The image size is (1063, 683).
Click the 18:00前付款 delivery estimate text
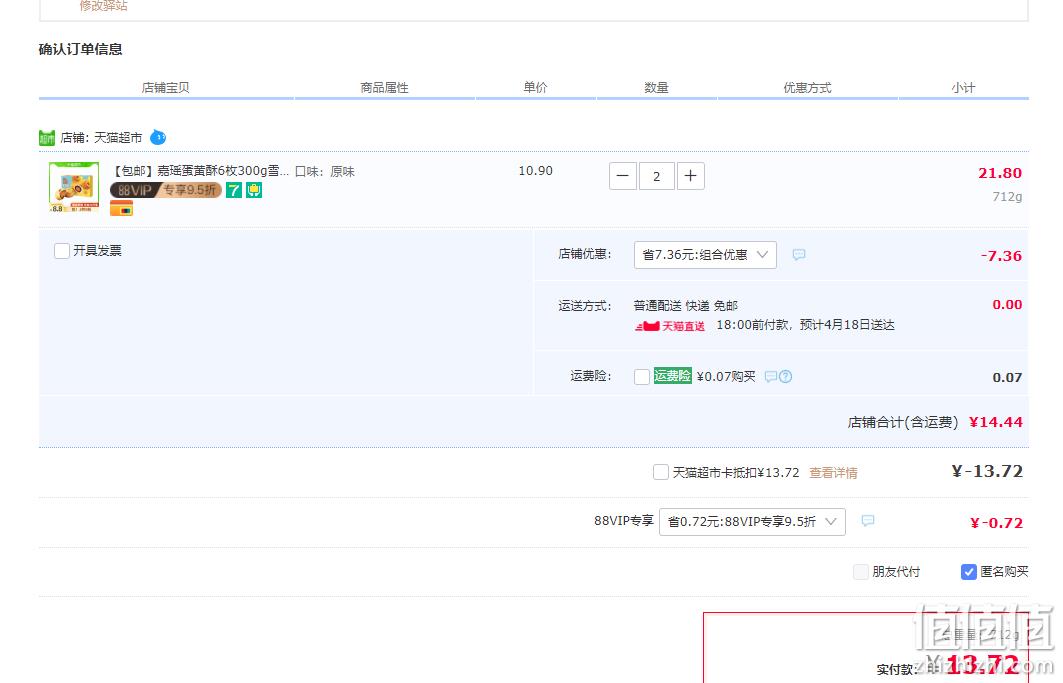pyautogui.click(x=805, y=325)
